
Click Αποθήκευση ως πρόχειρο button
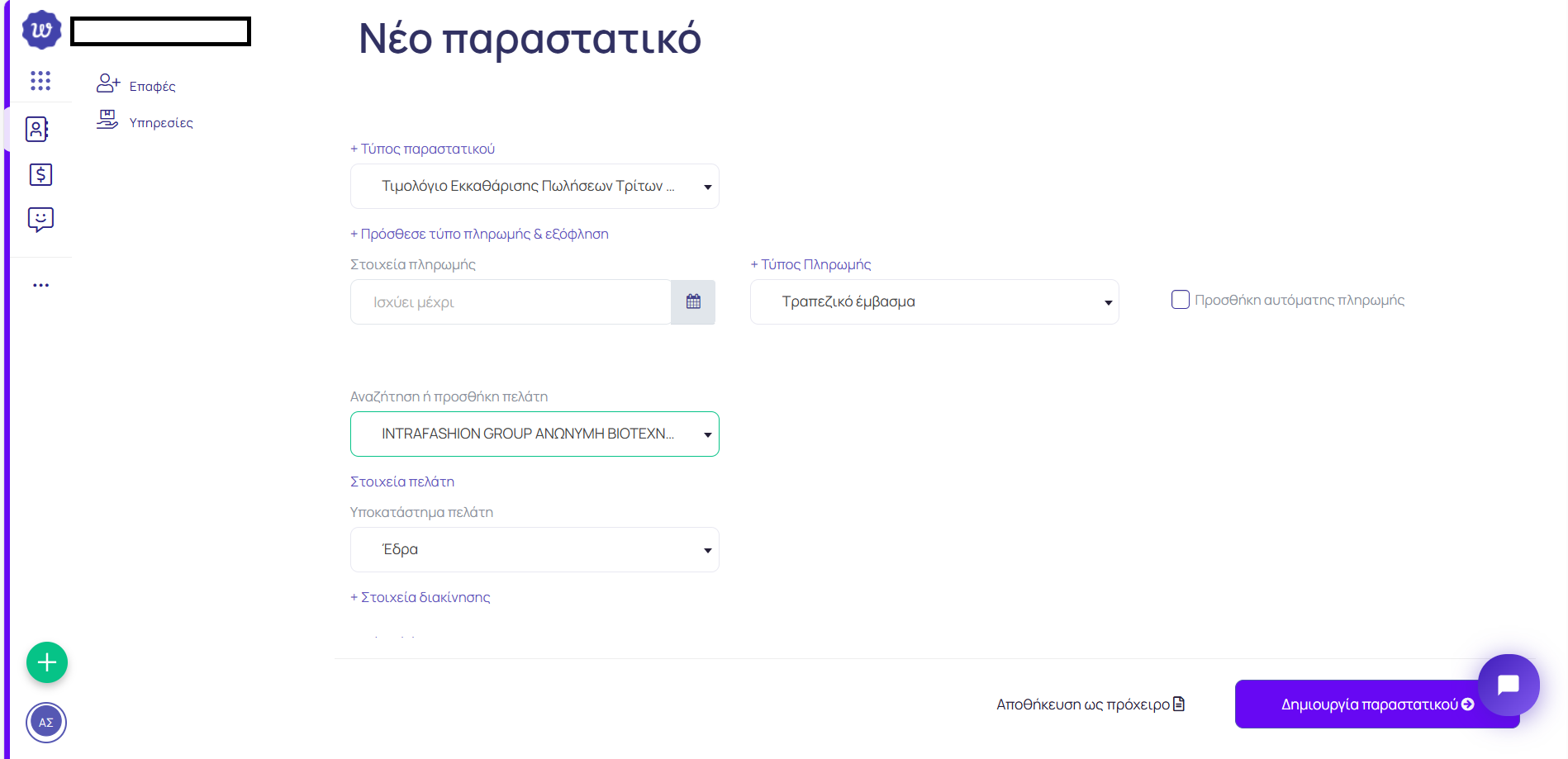(1090, 704)
